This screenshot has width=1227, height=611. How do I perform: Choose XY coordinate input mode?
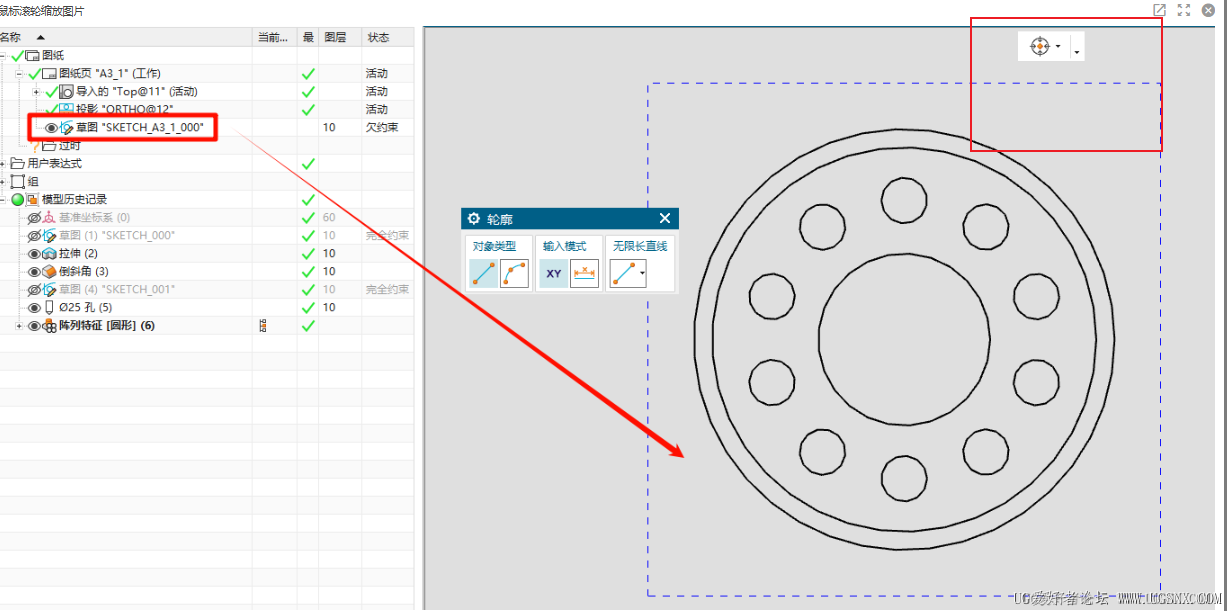coord(553,274)
